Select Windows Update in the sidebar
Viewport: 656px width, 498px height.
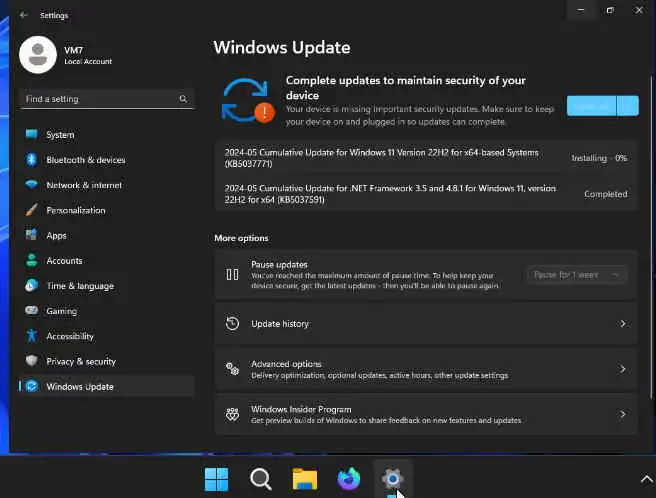(x=106, y=386)
